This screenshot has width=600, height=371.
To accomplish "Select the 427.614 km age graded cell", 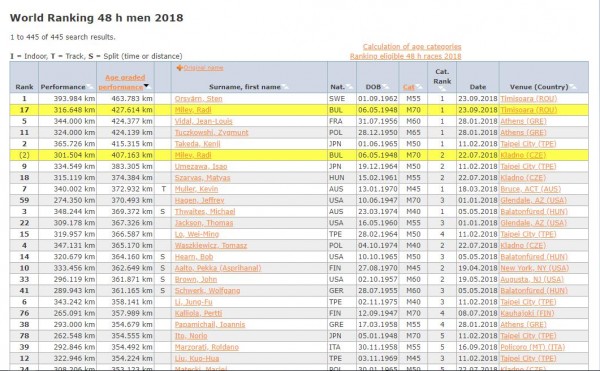I will click(x=126, y=110).
